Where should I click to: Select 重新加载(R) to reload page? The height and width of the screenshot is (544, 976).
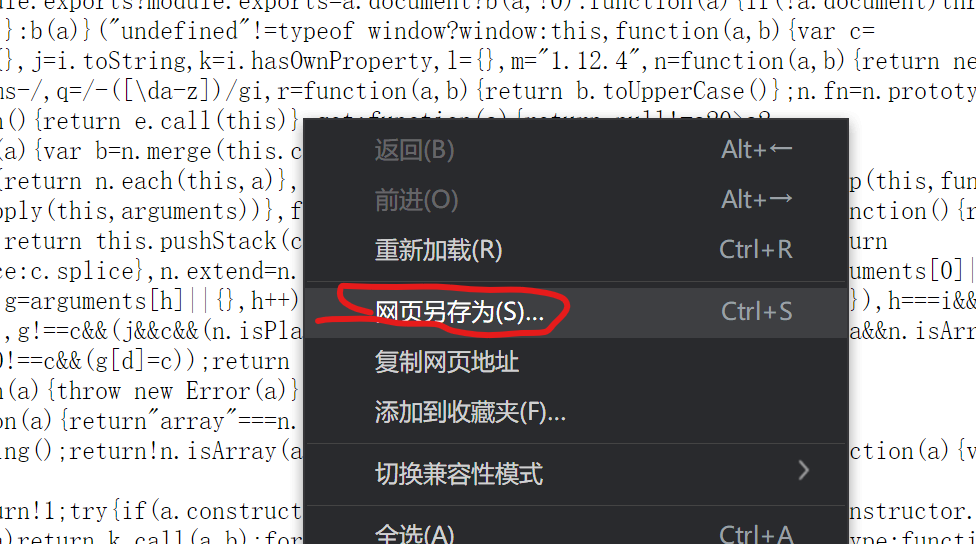pyautogui.click(x=438, y=250)
